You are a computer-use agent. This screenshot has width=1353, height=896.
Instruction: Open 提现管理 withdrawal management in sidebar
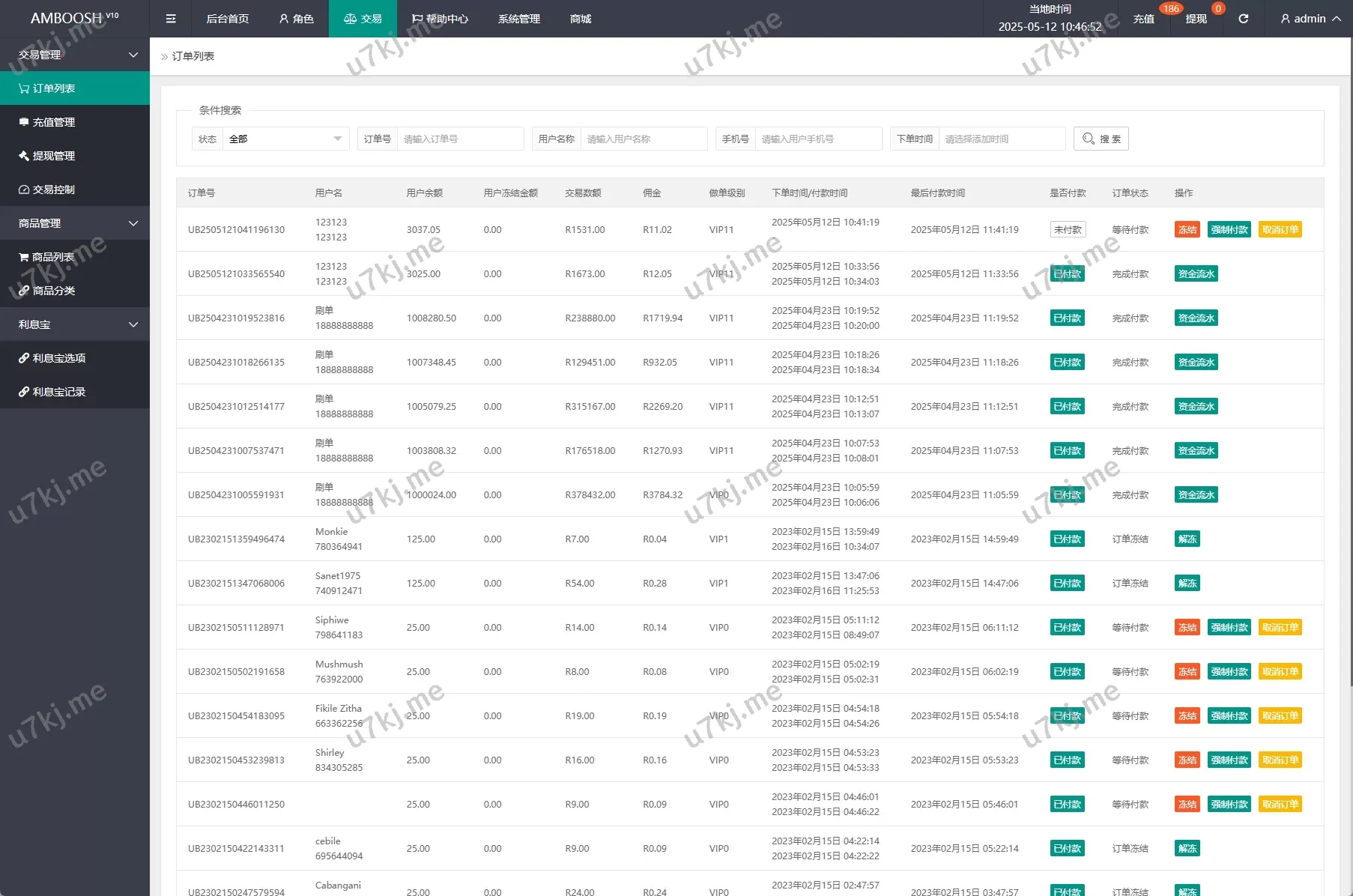click(53, 156)
